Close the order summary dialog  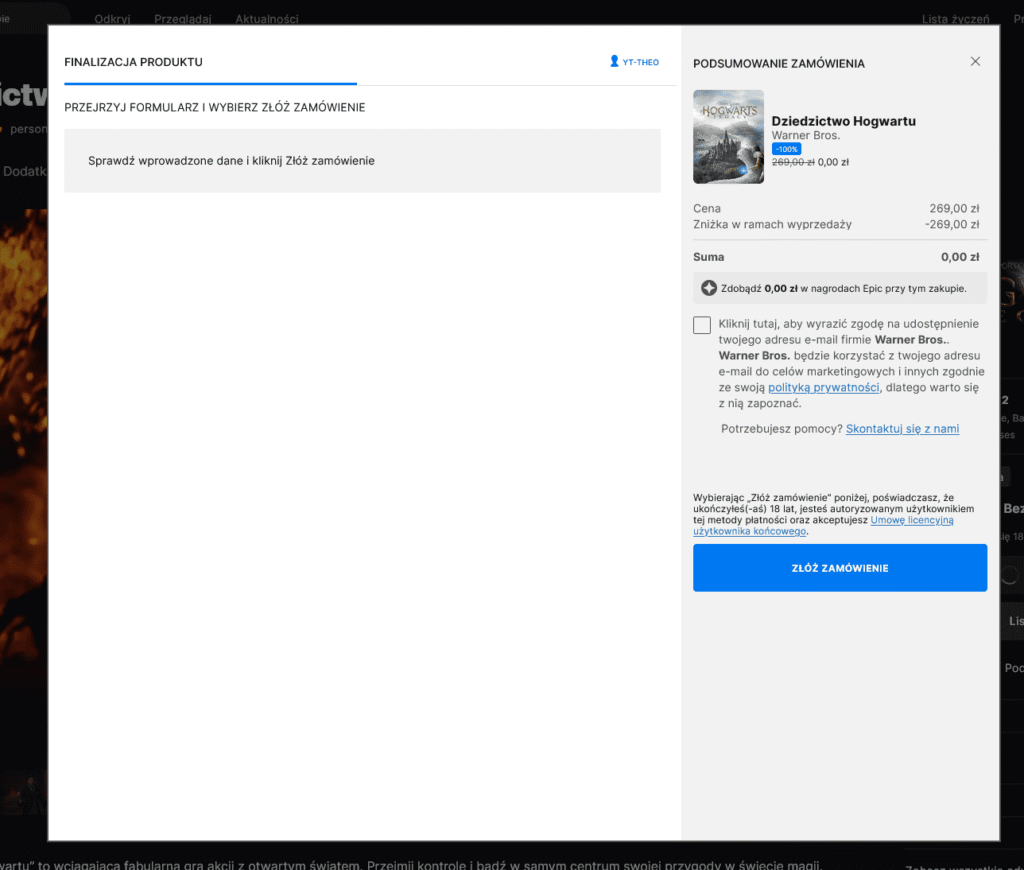pos(975,62)
